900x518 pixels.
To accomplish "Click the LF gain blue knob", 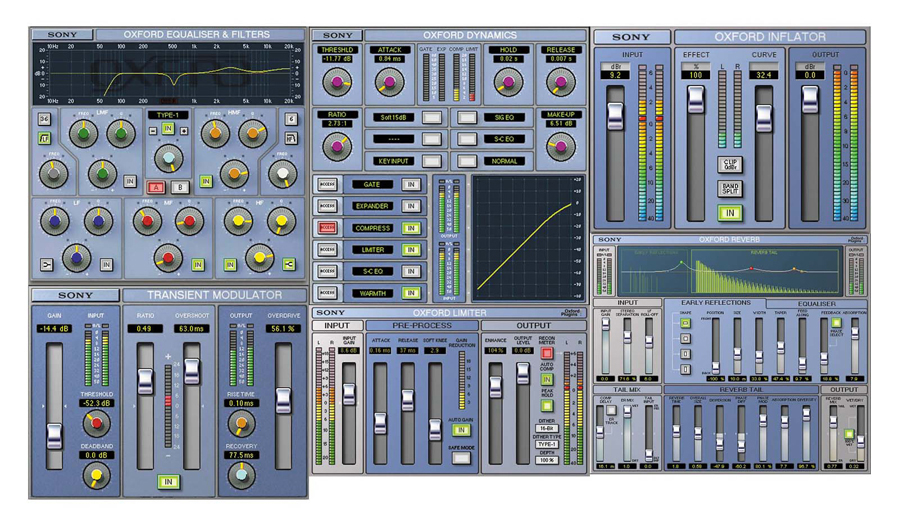I will tap(77, 258).
